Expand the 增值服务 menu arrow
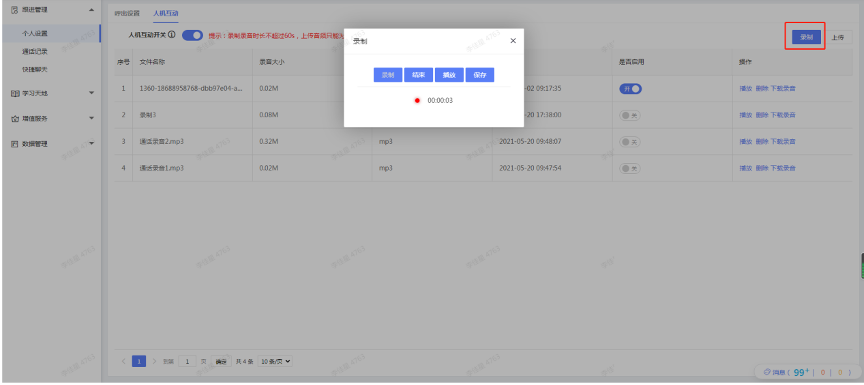This screenshot has width=864, height=385. point(91,118)
